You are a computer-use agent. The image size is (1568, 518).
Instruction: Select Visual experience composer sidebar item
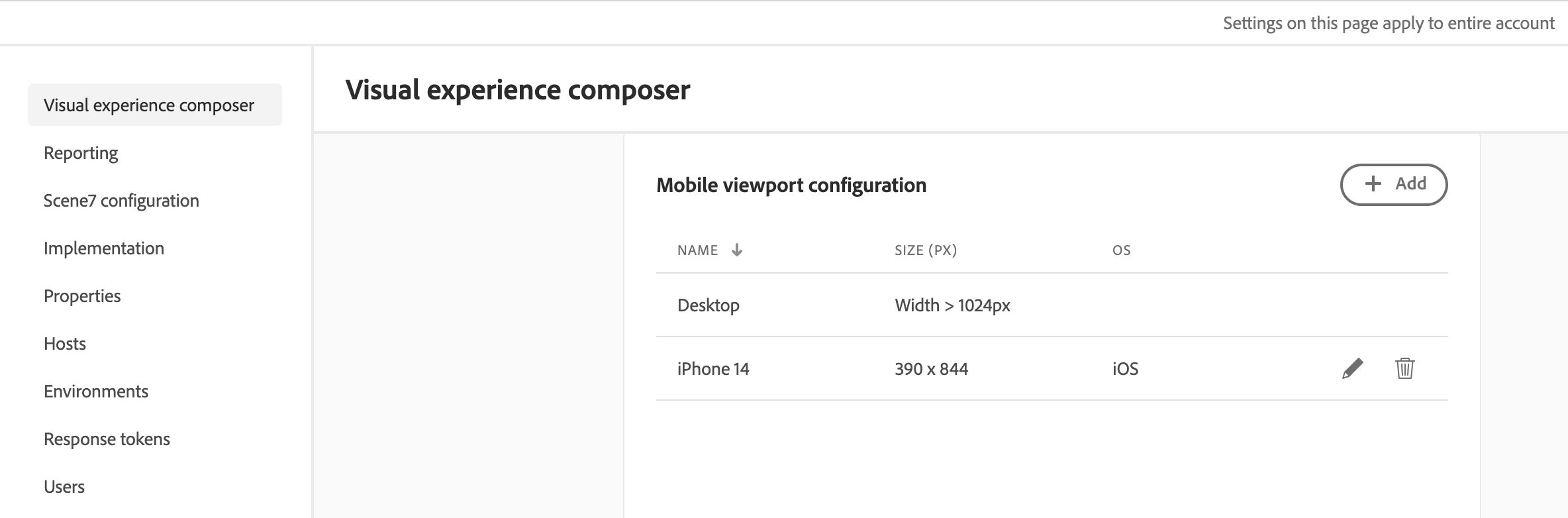click(x=155, y=105)
